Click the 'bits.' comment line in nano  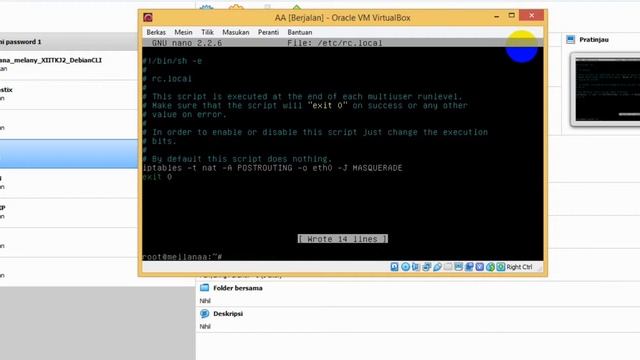coord(160,141)
